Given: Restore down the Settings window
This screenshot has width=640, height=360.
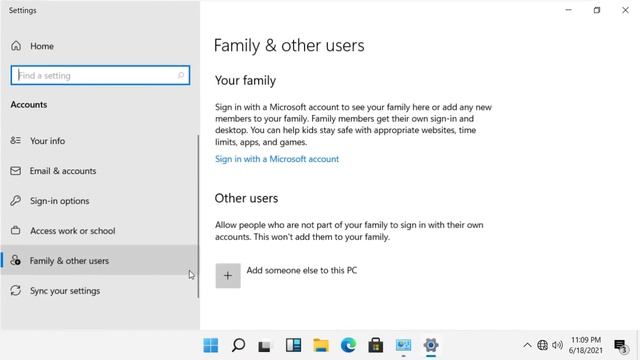Looking at the screenshot, I should pos(597,10).
